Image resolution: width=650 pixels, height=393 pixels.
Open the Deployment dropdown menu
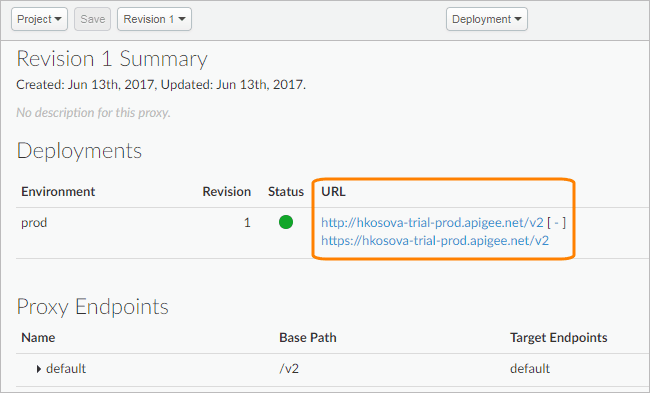point(487,19)
